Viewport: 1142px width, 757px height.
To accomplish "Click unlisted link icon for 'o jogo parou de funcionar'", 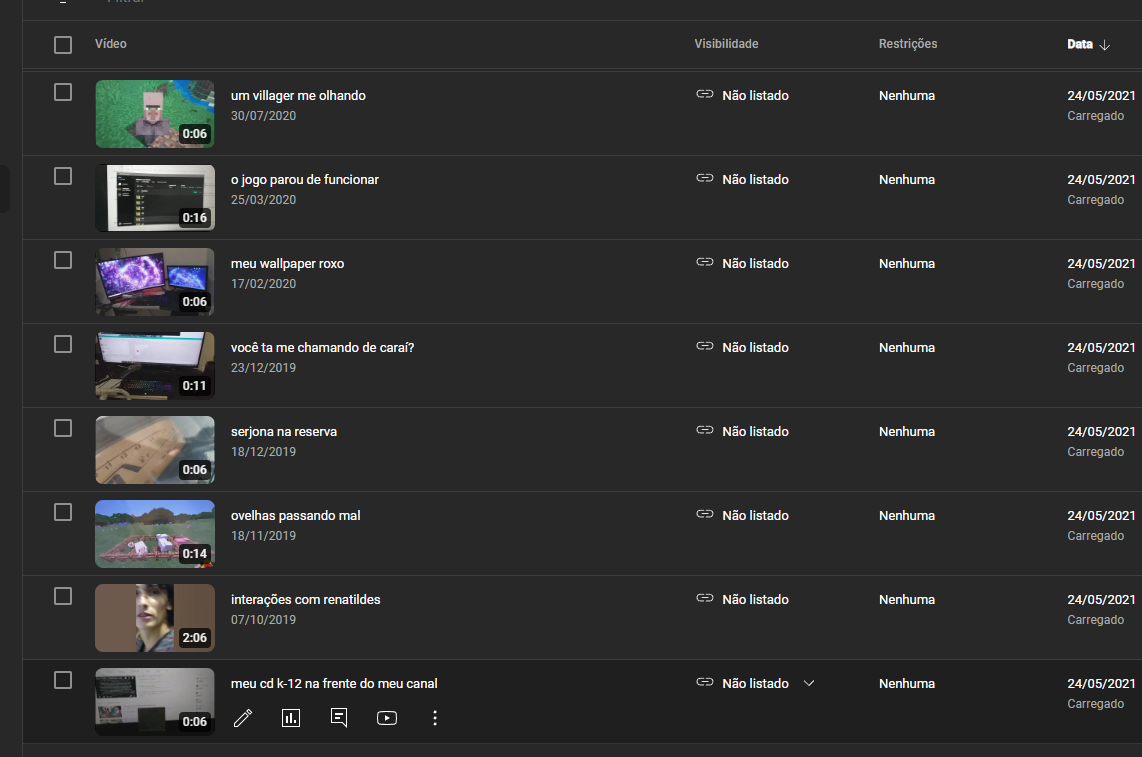I will click(x=704, y=179).
